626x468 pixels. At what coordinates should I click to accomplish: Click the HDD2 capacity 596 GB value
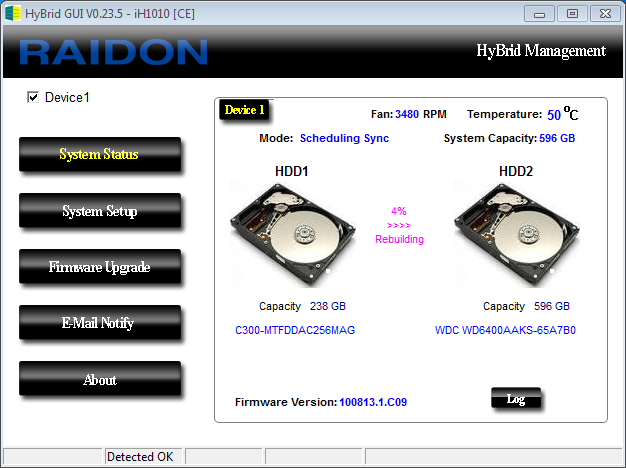point(552,306)
